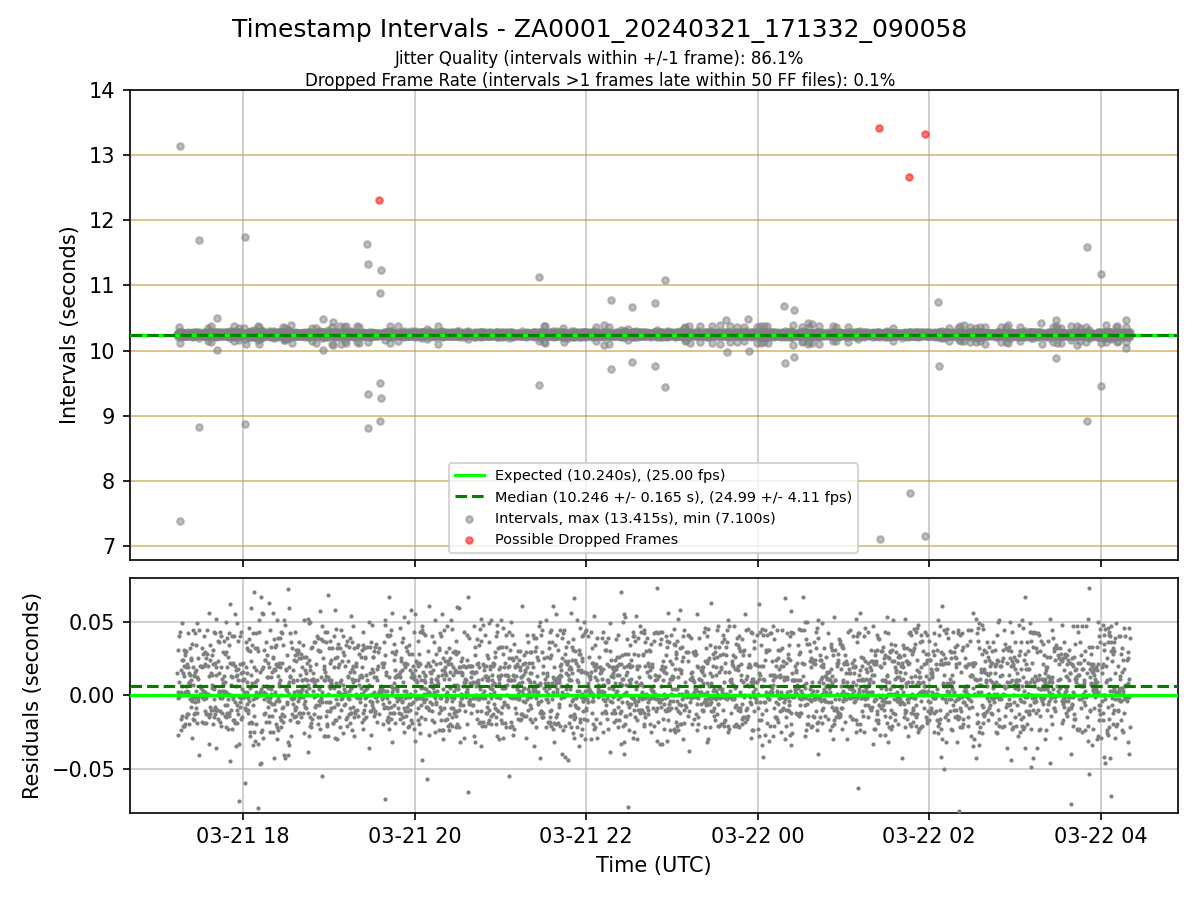Click the plot title 'Timestamp Intervals - ZA0001_20240321_171332_090058'
1200x900 pixels.
click(599, 29)
